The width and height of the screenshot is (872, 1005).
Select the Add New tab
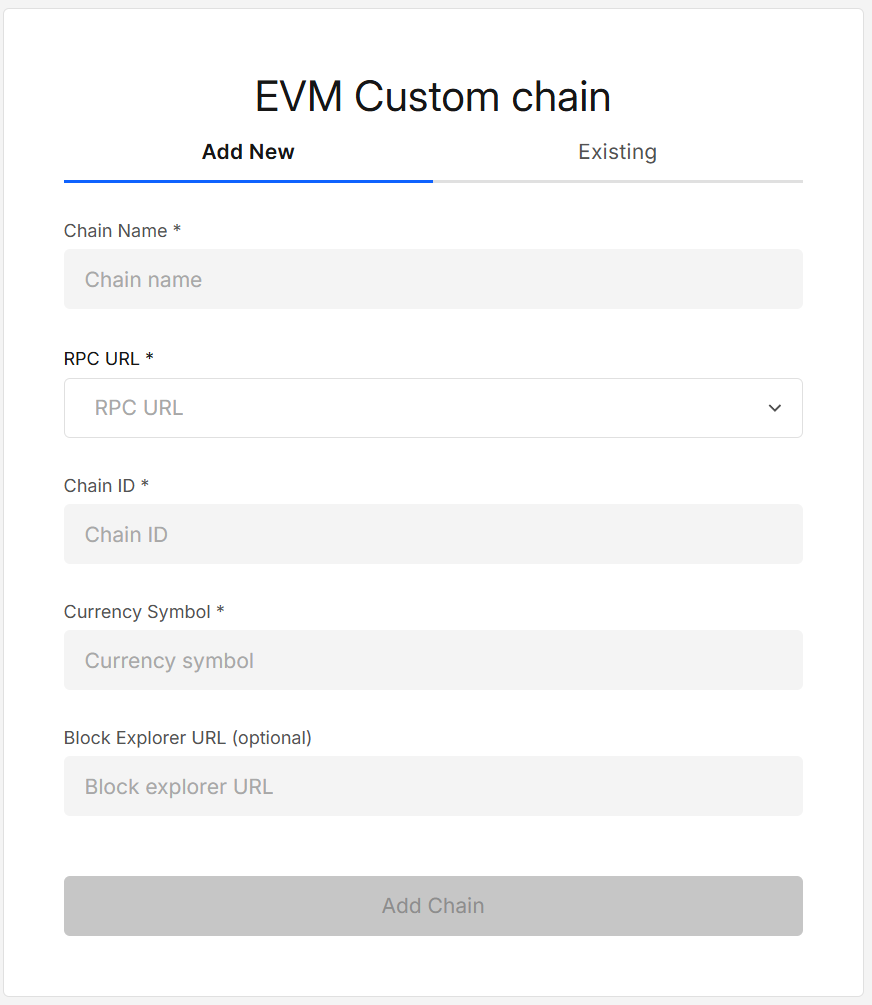click(x=248, y=153)
